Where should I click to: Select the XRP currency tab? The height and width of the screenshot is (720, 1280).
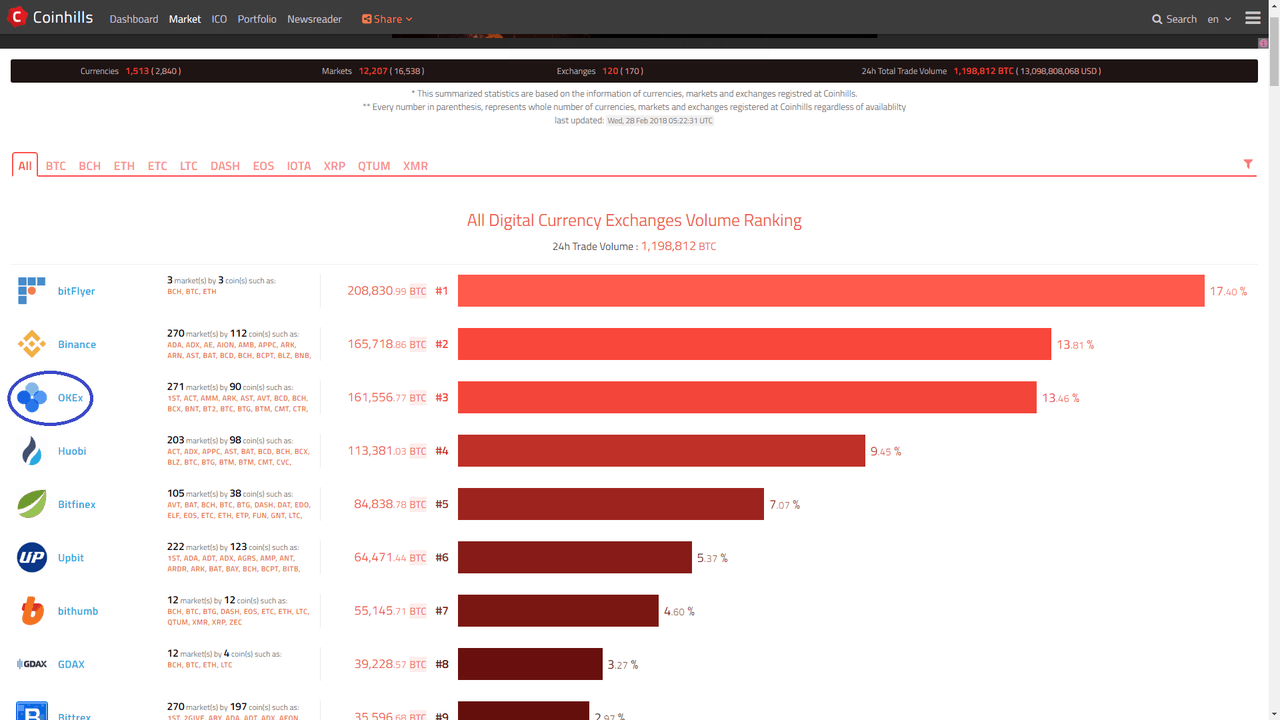(x=334, y=166)
